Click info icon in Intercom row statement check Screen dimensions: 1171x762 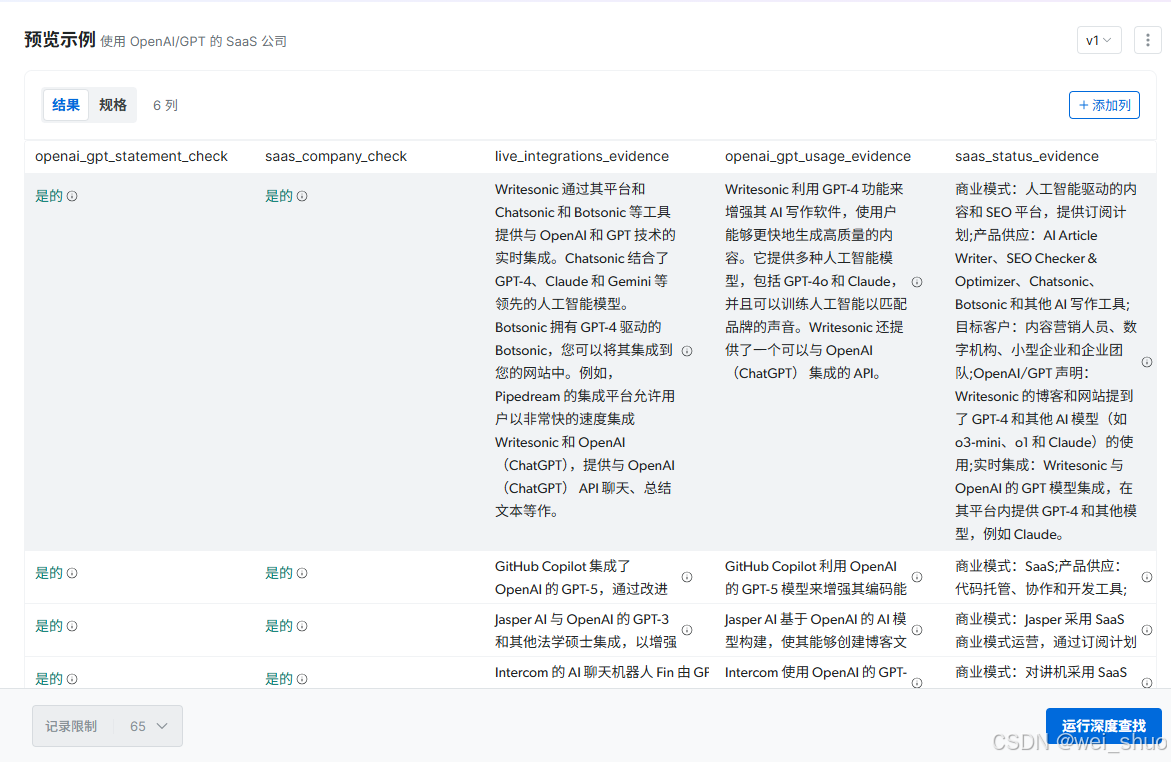point(72,679)
